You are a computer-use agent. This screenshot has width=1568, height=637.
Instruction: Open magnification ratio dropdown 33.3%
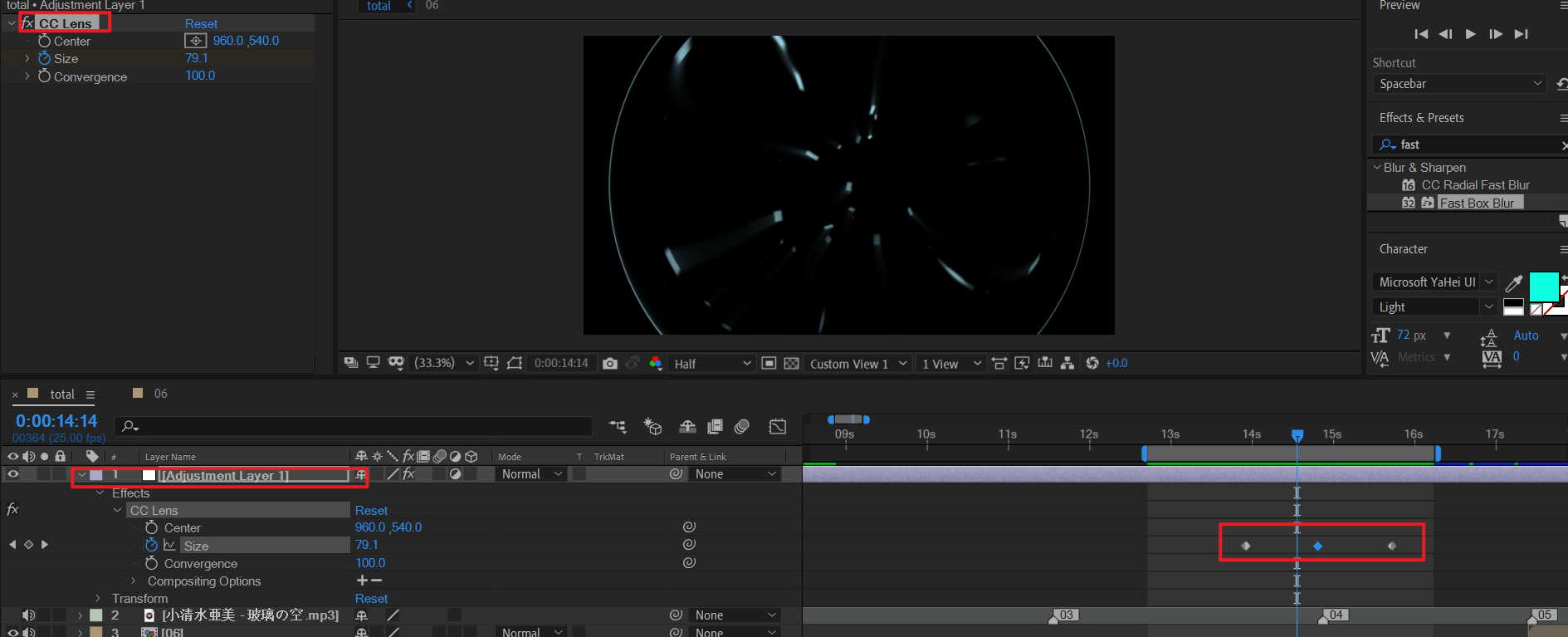445,363
